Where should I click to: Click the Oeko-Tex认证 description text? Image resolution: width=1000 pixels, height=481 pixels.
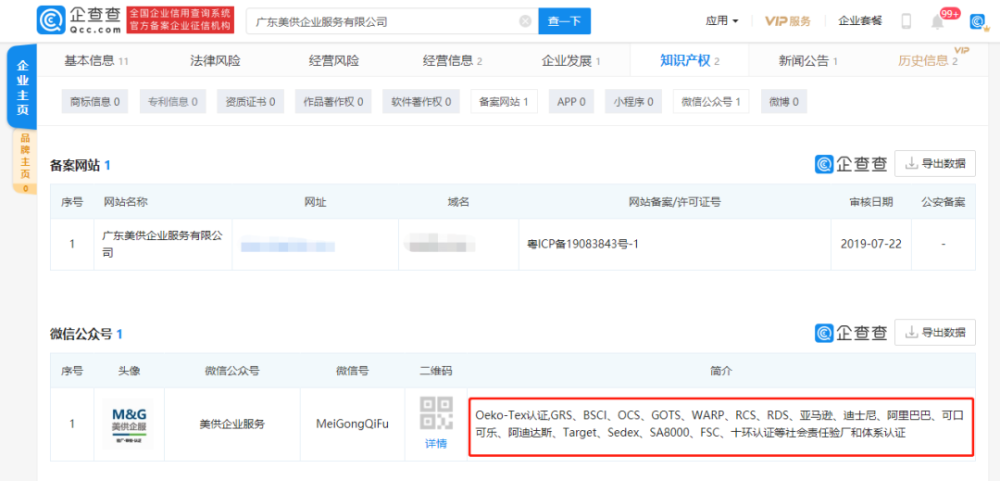(x=721, y=425)
